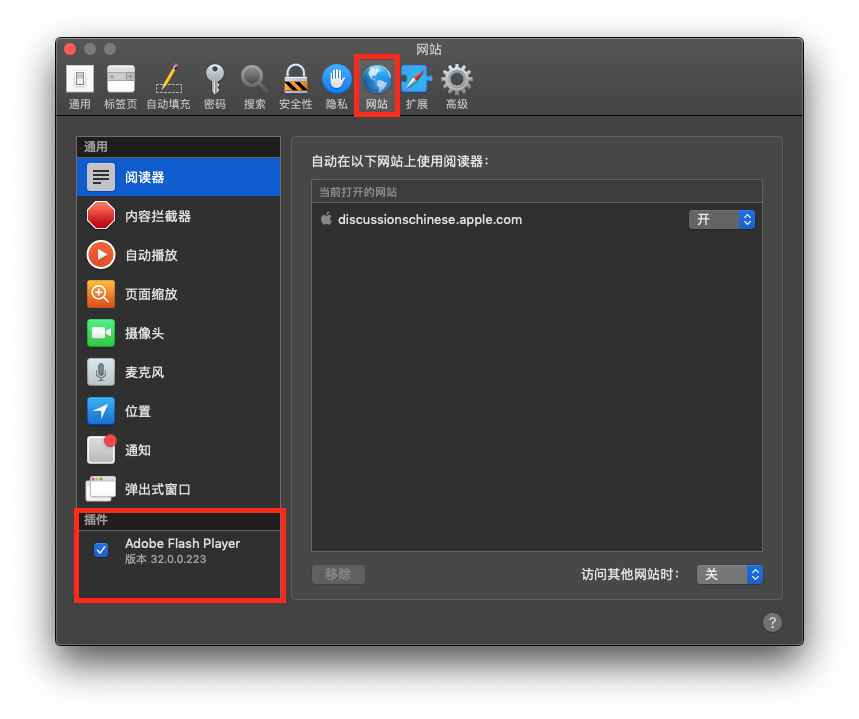Select 内容拦截器 in the sidebar
The width and height of the screenshot is (859, 719).
158,216
